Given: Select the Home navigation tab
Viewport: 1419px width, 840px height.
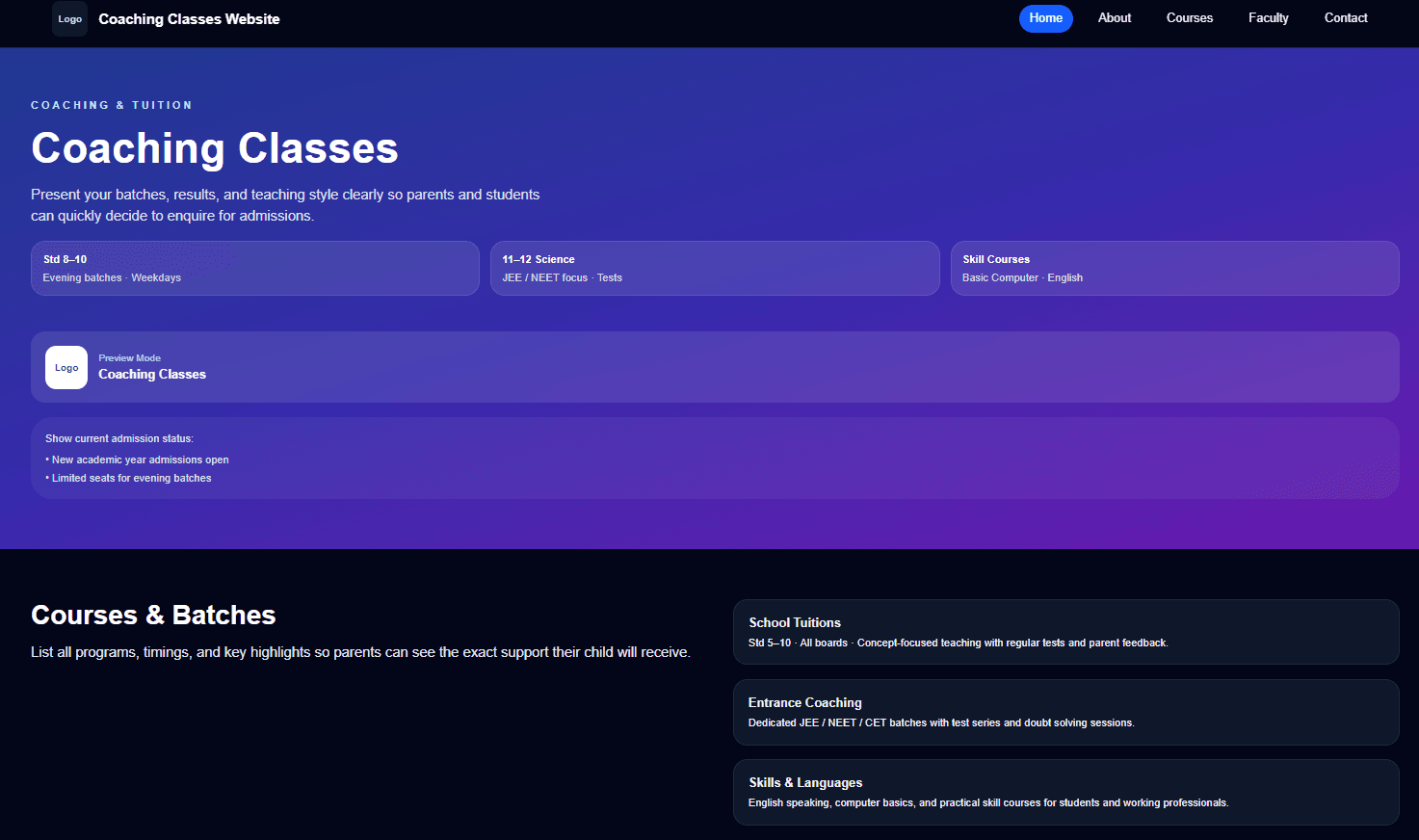Looking at the screenshot, I should pyautogui.click(x=1045, y=18).
